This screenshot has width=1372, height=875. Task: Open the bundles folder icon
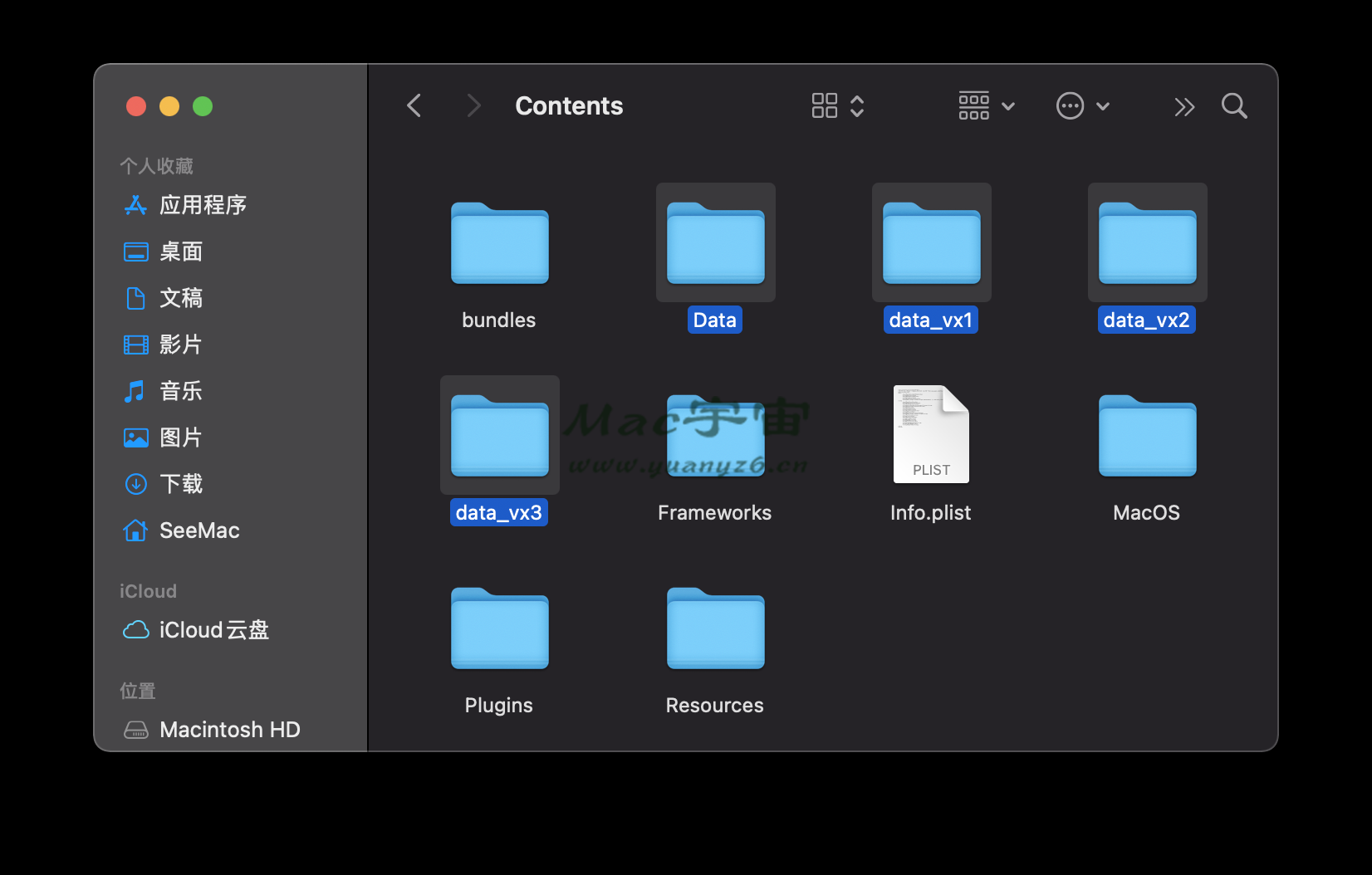[x=499, y=243]
